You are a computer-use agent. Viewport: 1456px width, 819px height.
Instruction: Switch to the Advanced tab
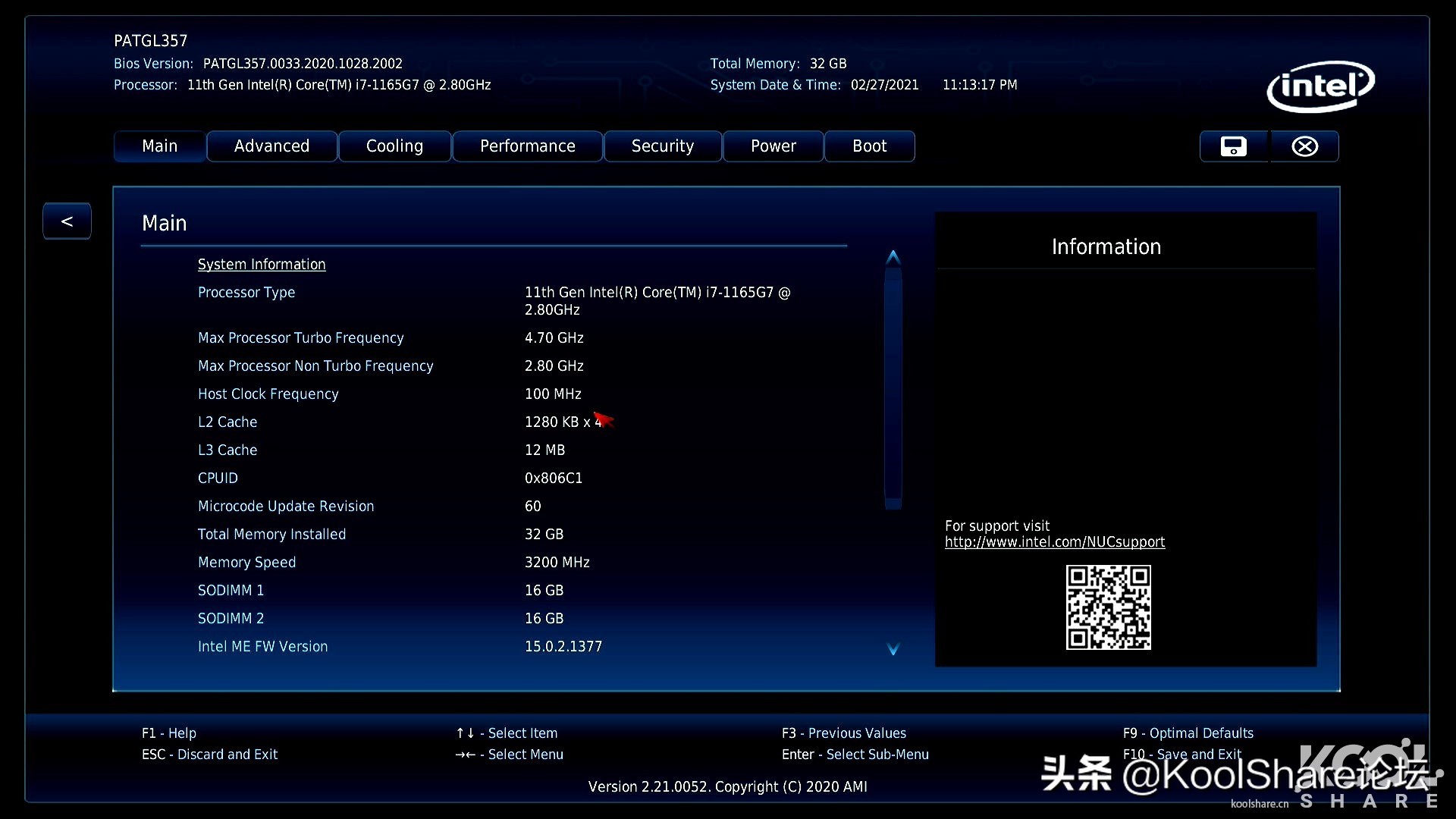click(x=271, y=146)
